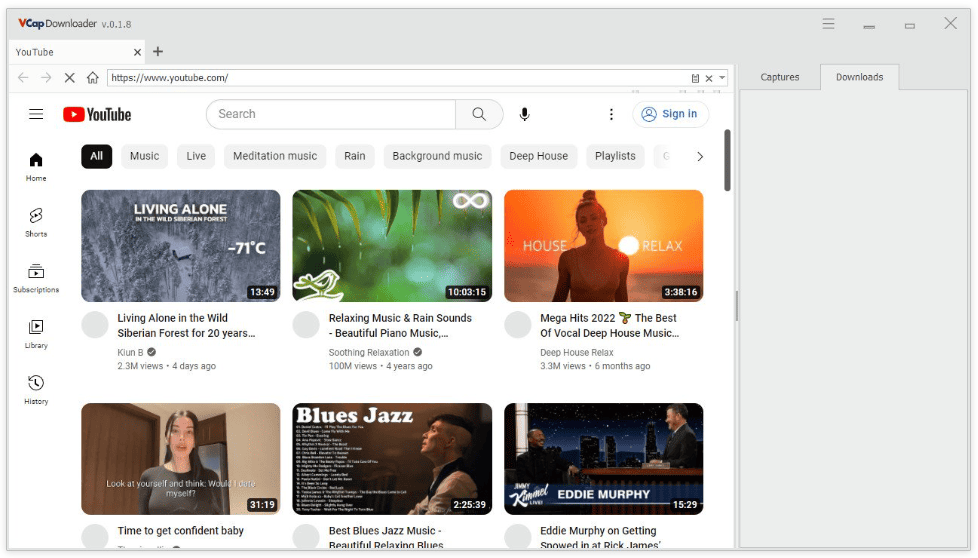978x558 pixels.
Task: Click title Mega Hits 2022
Action: point(609,325)
